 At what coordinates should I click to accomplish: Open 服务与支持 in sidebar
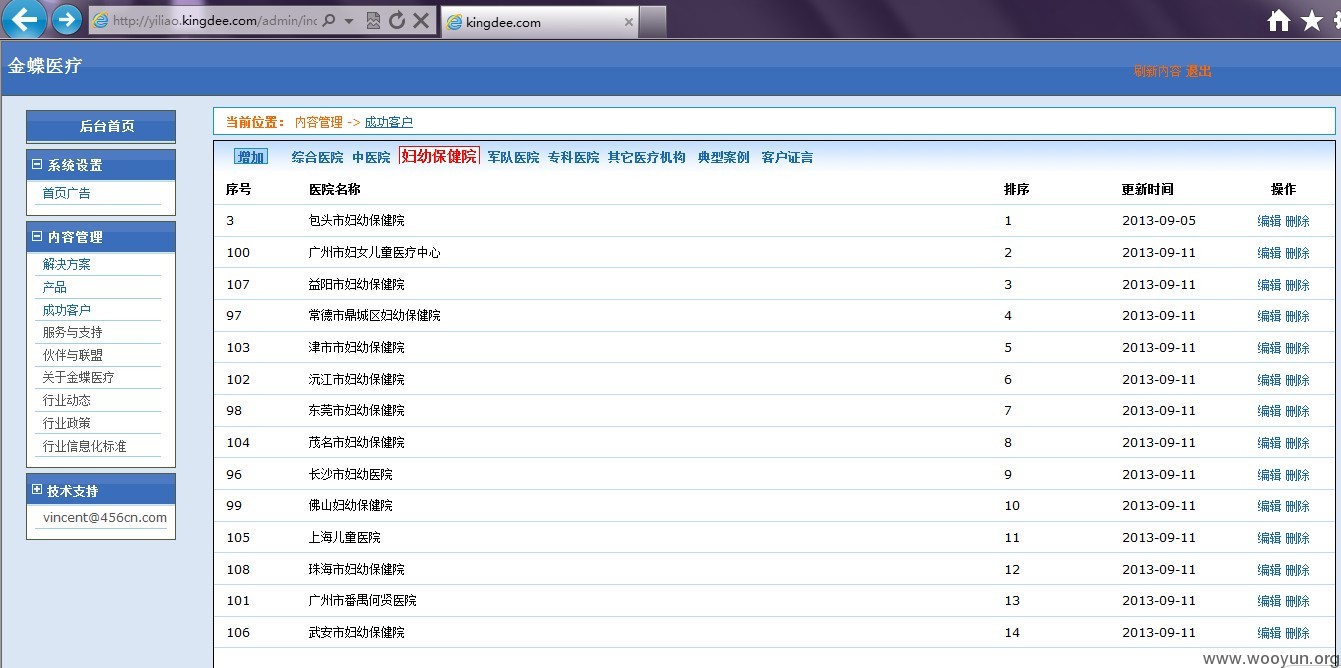click(x=73, y=332)
